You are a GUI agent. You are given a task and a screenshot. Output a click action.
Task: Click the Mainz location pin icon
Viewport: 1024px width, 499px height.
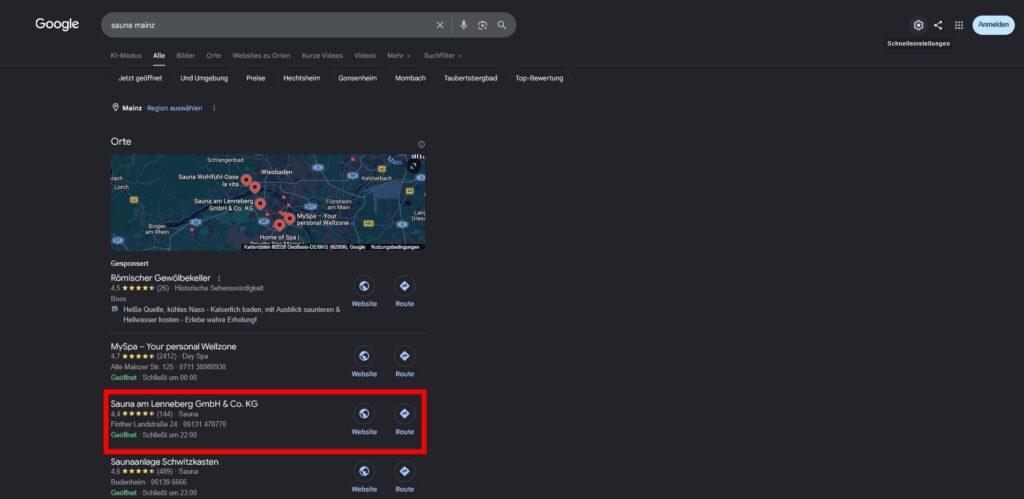(116, 108)
